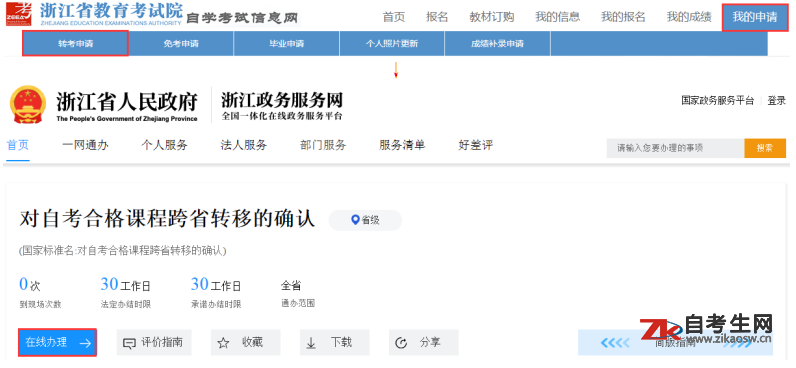Open the 部门服务 tab

(x=323, y=145)
